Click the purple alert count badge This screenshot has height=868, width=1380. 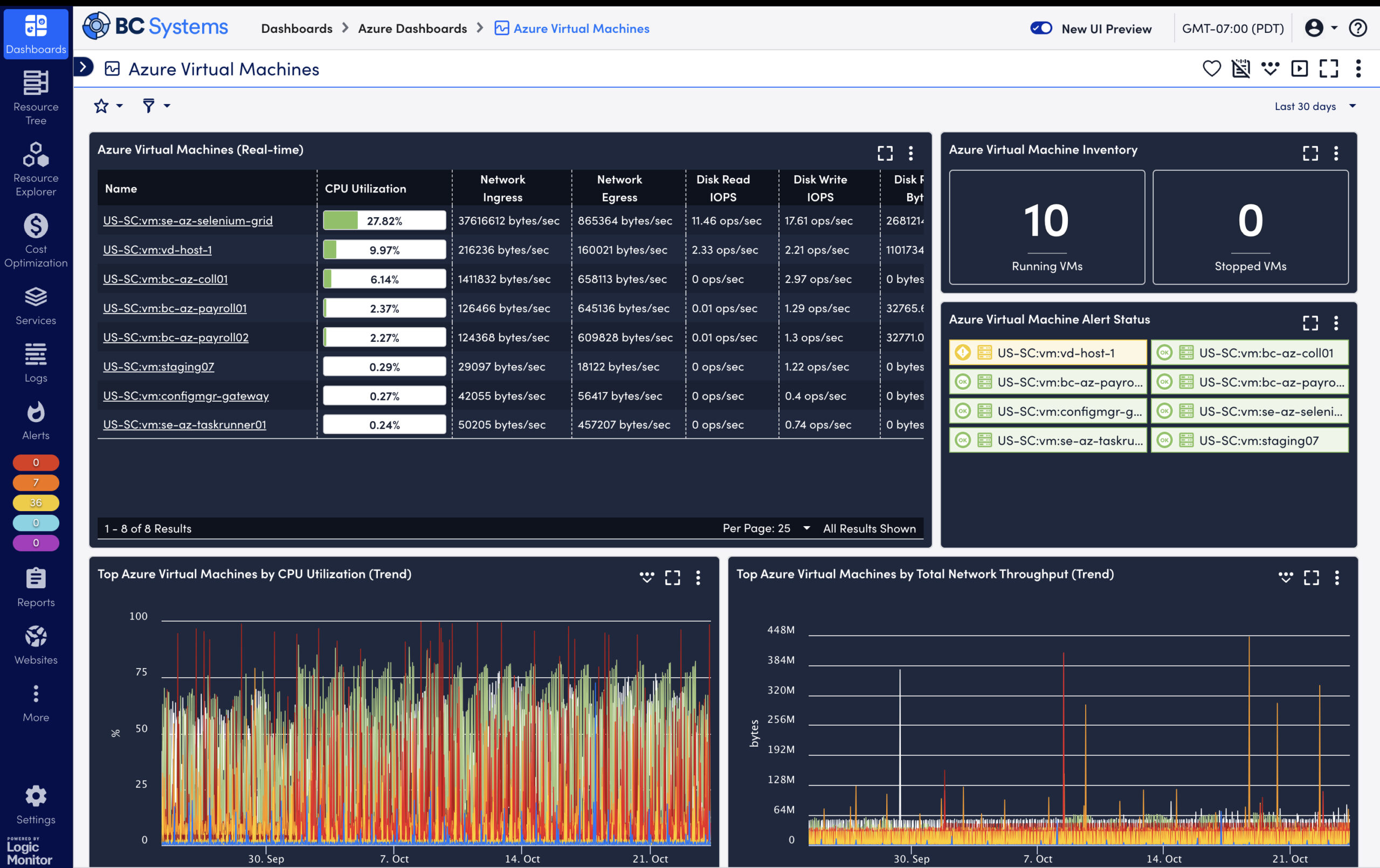coord(36,542)
